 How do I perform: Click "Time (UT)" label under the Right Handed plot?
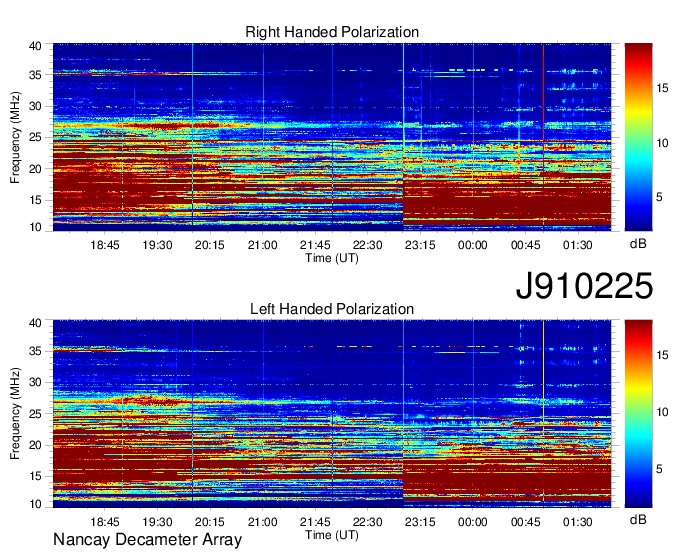coord(332,258)
